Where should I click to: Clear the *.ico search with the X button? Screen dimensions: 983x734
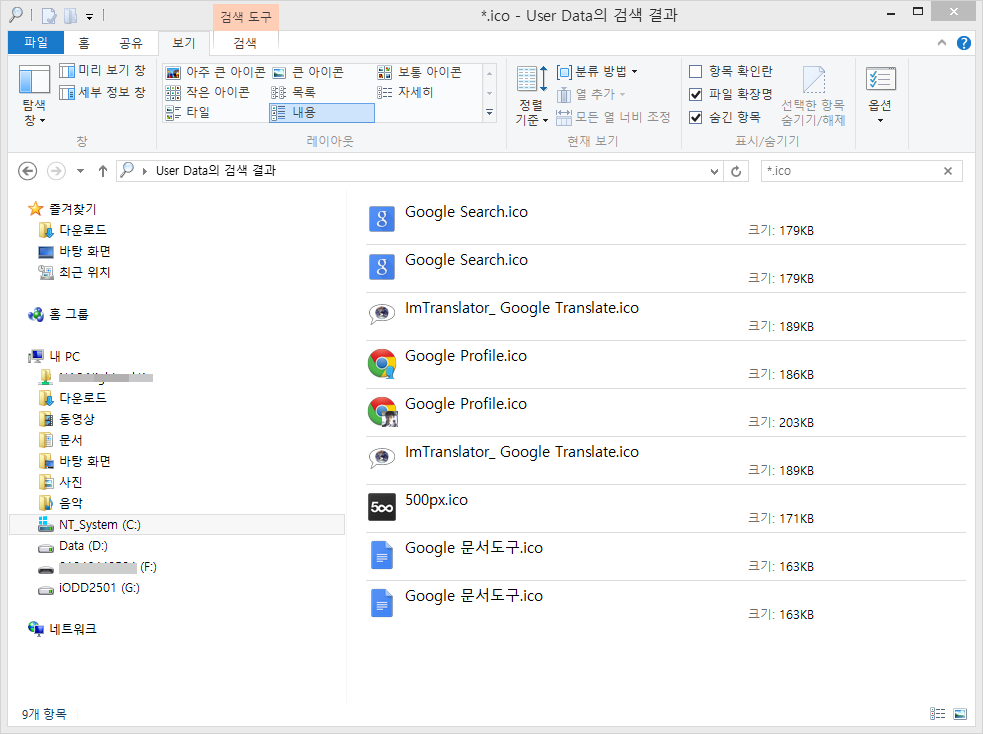(948, 170)
